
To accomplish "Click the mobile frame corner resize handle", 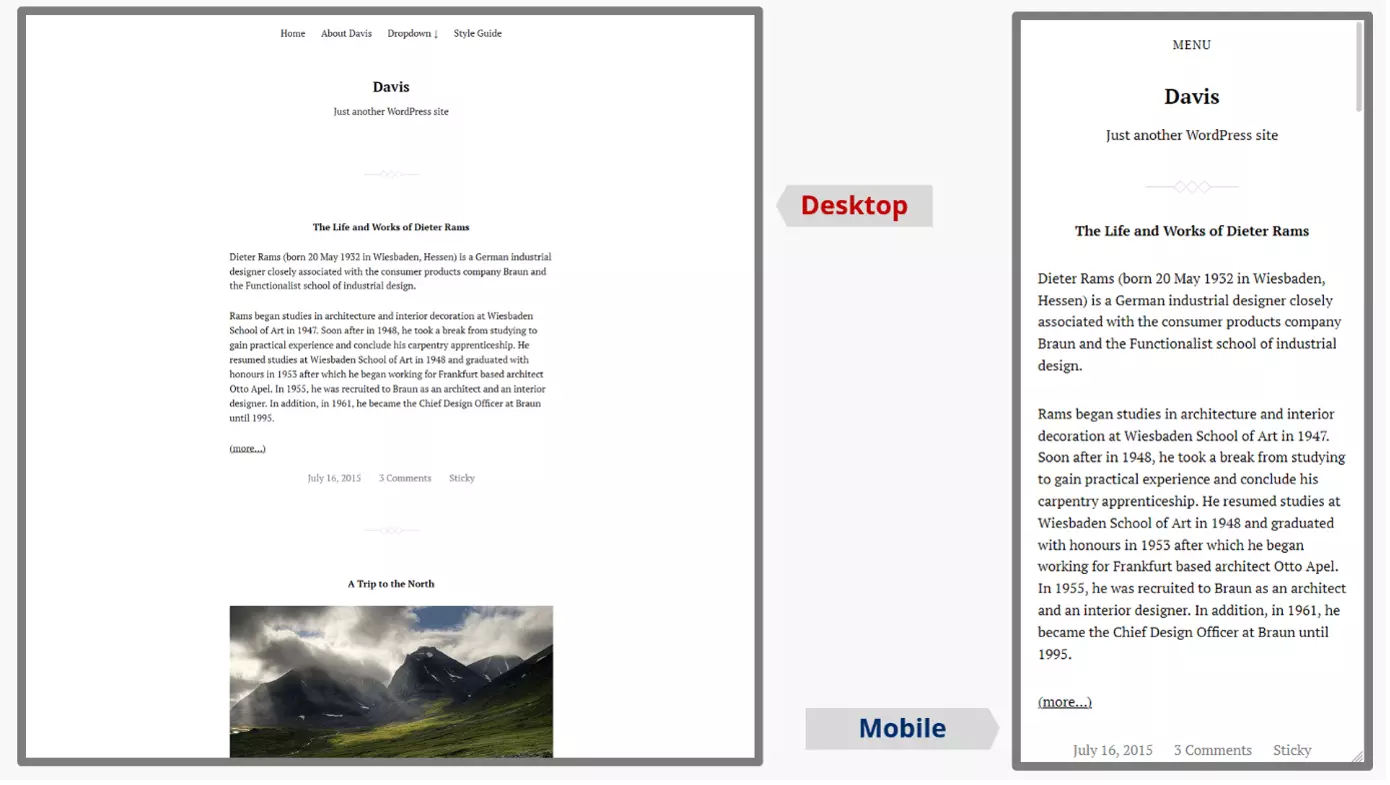I will coord(1357,757).
